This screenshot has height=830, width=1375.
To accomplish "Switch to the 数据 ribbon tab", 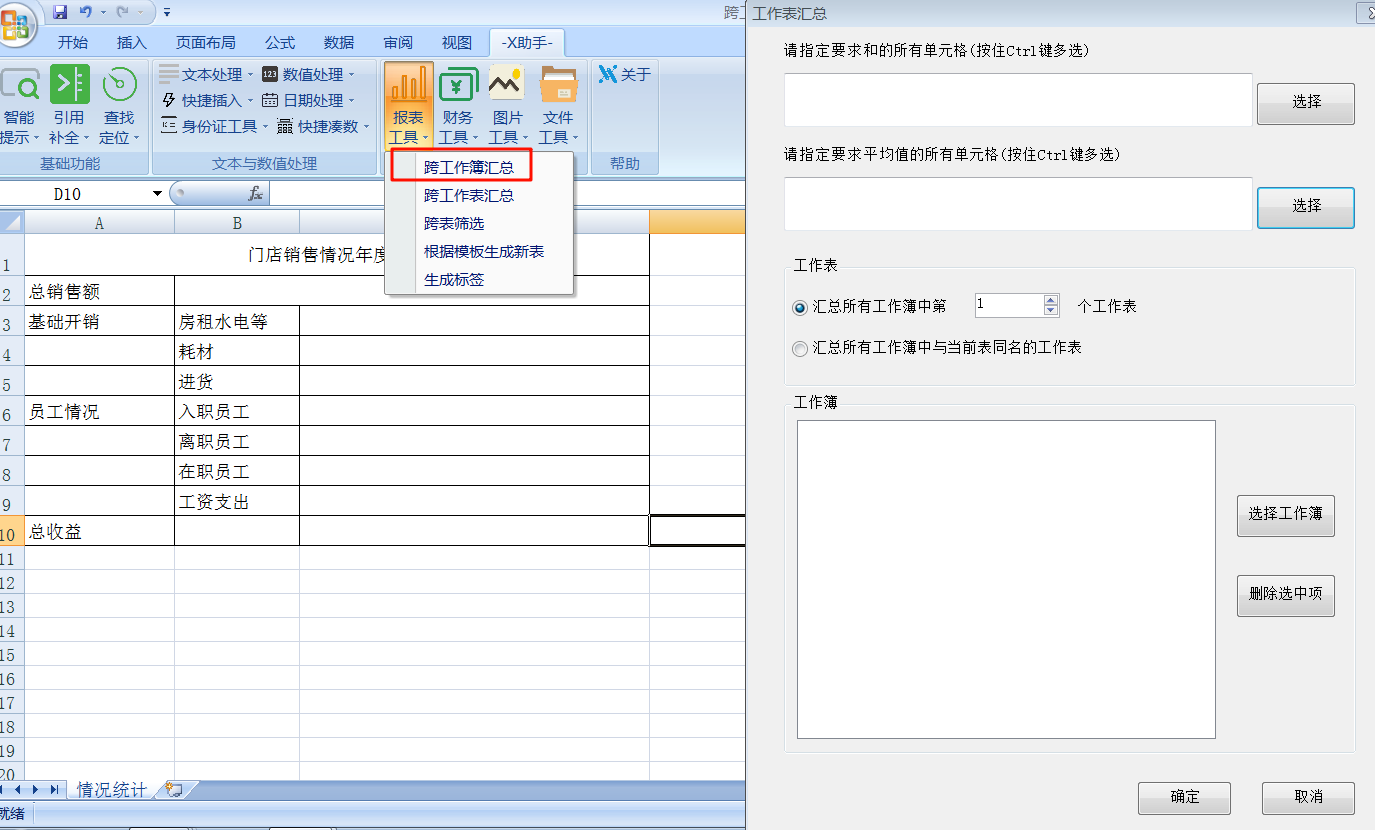I will [x=339, y=42].
